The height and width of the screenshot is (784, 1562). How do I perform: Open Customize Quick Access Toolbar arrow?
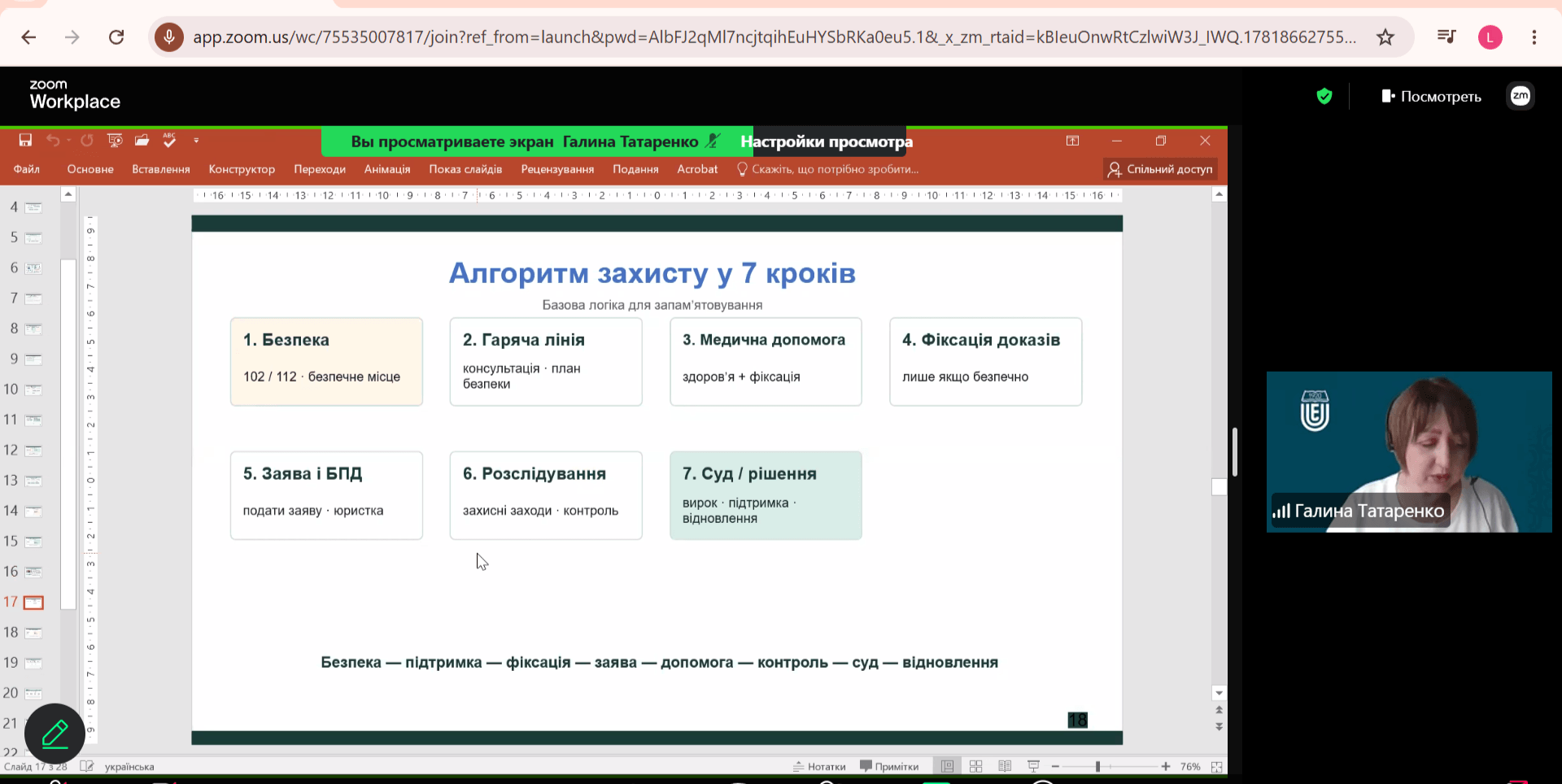coord(196,141)
